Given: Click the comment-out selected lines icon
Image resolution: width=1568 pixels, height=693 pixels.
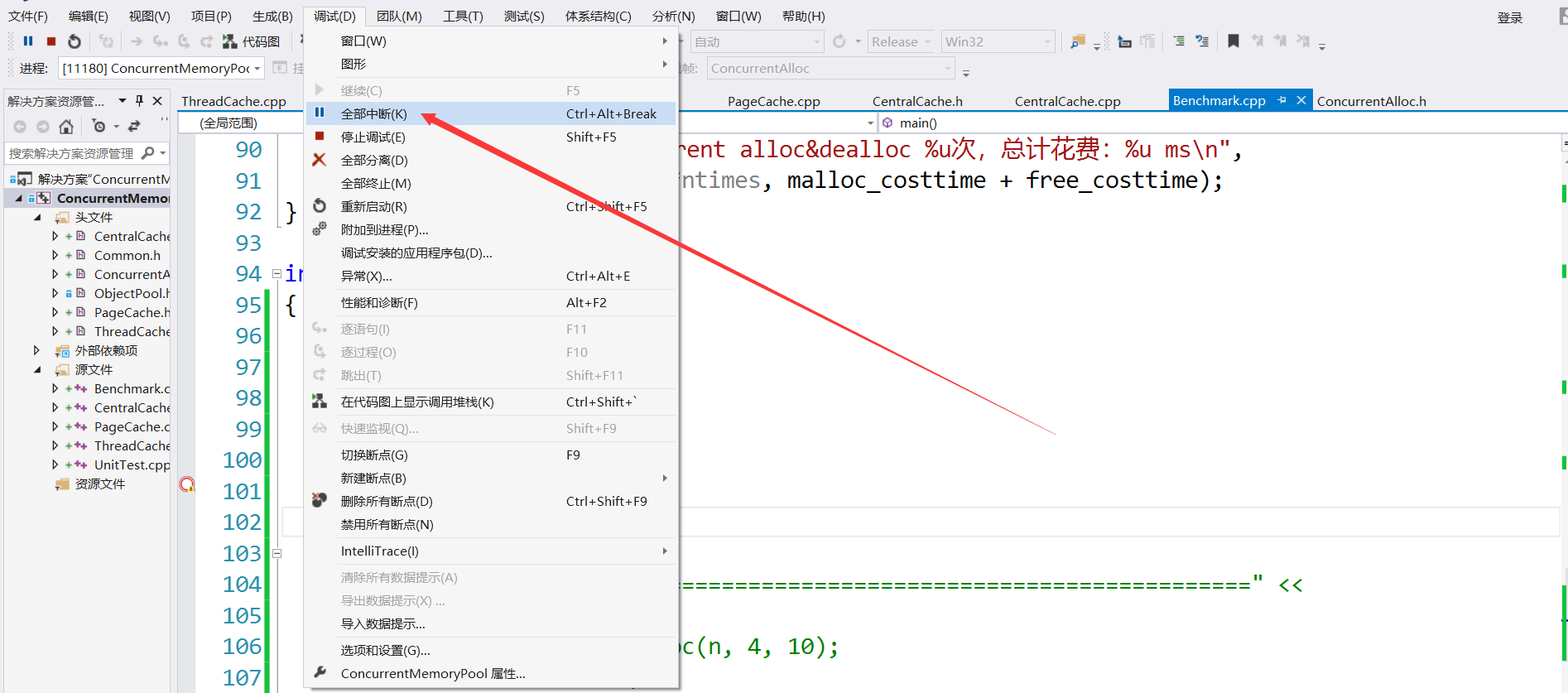Looking at the screenshot, I should coord(1179,41).
